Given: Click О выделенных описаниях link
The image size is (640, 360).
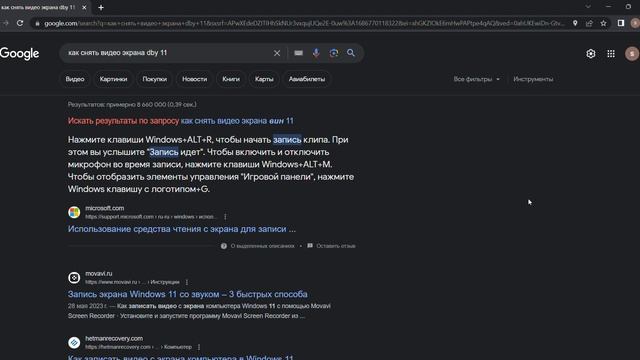Looking at the screenshot, I should click(x=262, y=246).
